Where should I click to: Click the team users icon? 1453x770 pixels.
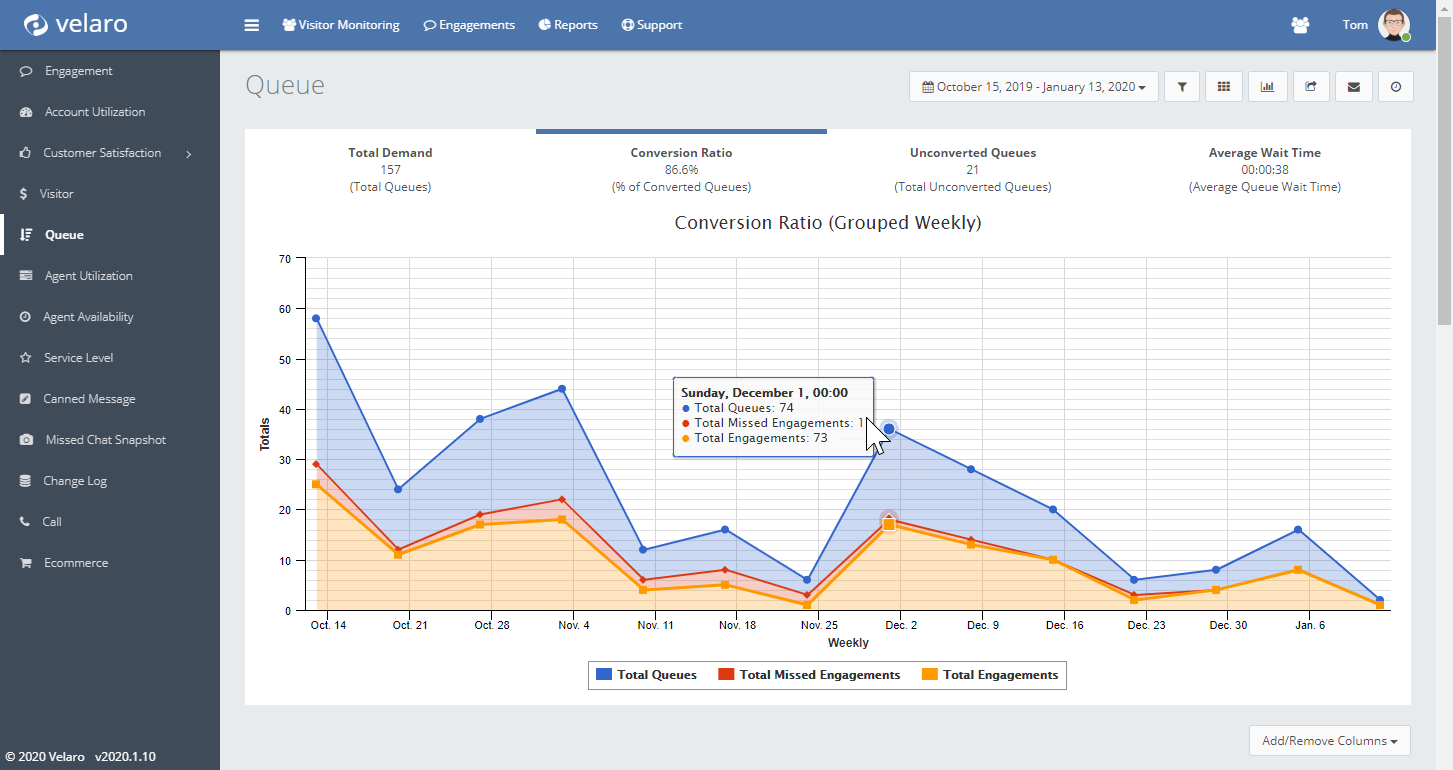1300,25
